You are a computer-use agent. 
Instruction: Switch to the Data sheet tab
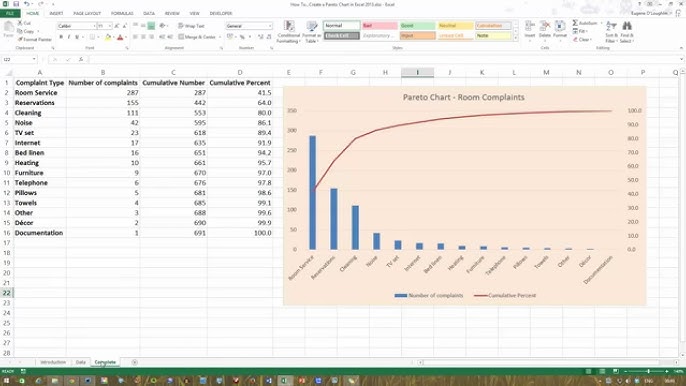click(80, 362)
